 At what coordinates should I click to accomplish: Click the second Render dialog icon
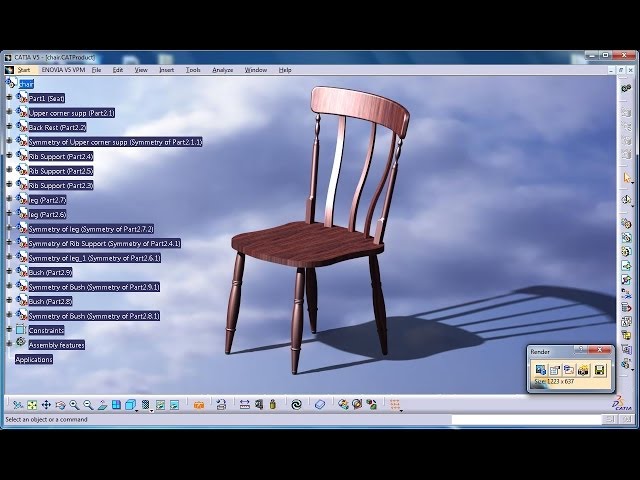click(555, 370)
